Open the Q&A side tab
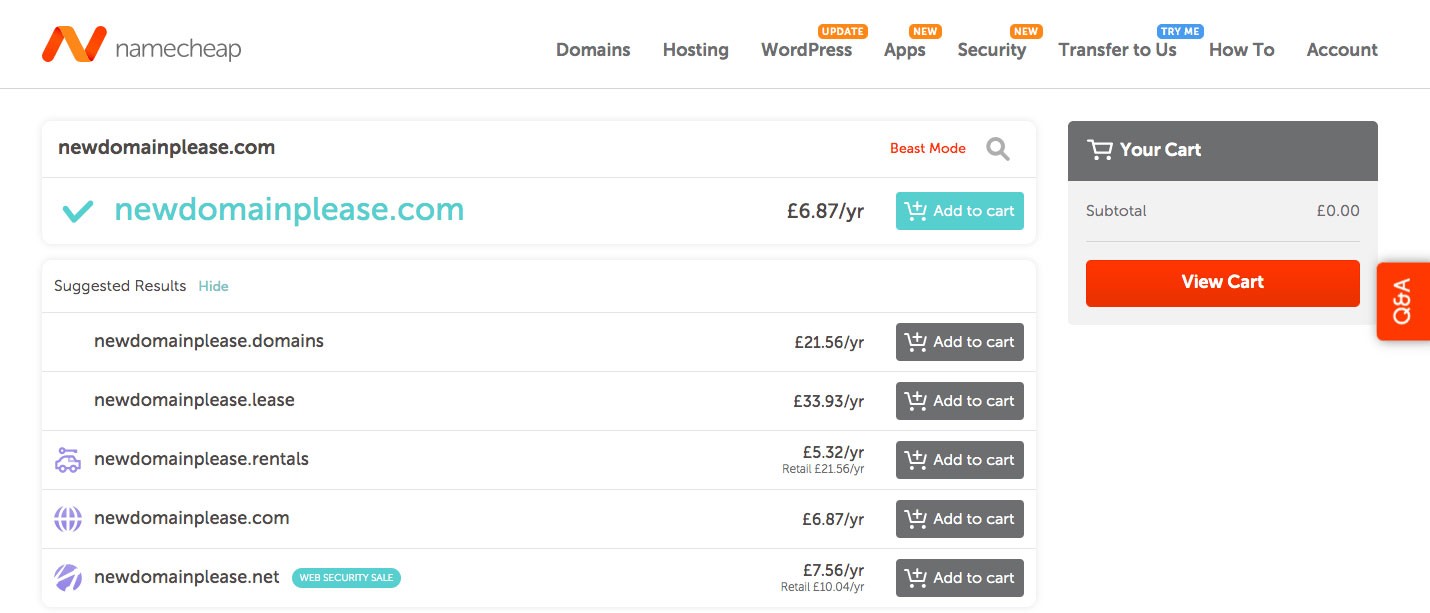Screen dimensions: 1430x613 (1402, 301)
